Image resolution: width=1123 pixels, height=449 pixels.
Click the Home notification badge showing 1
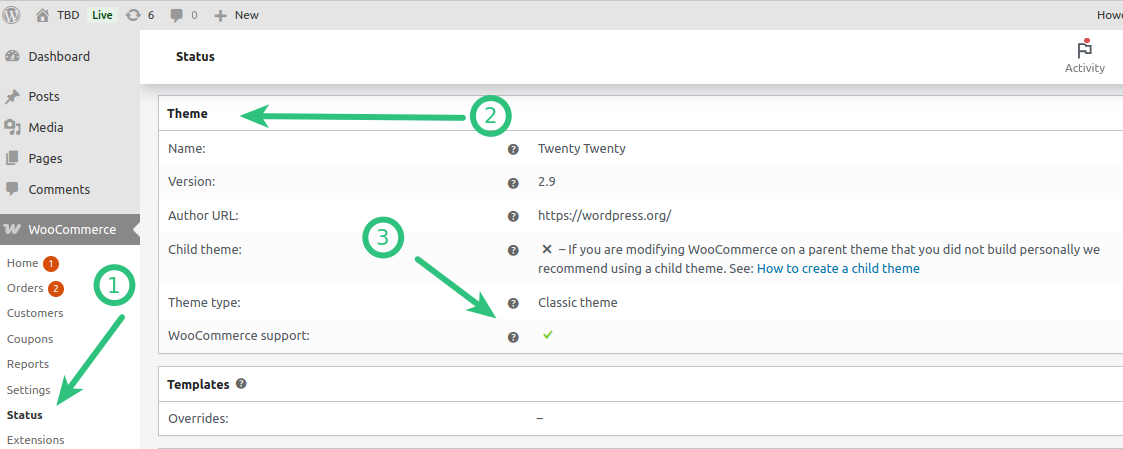click(x=50, y=264)
